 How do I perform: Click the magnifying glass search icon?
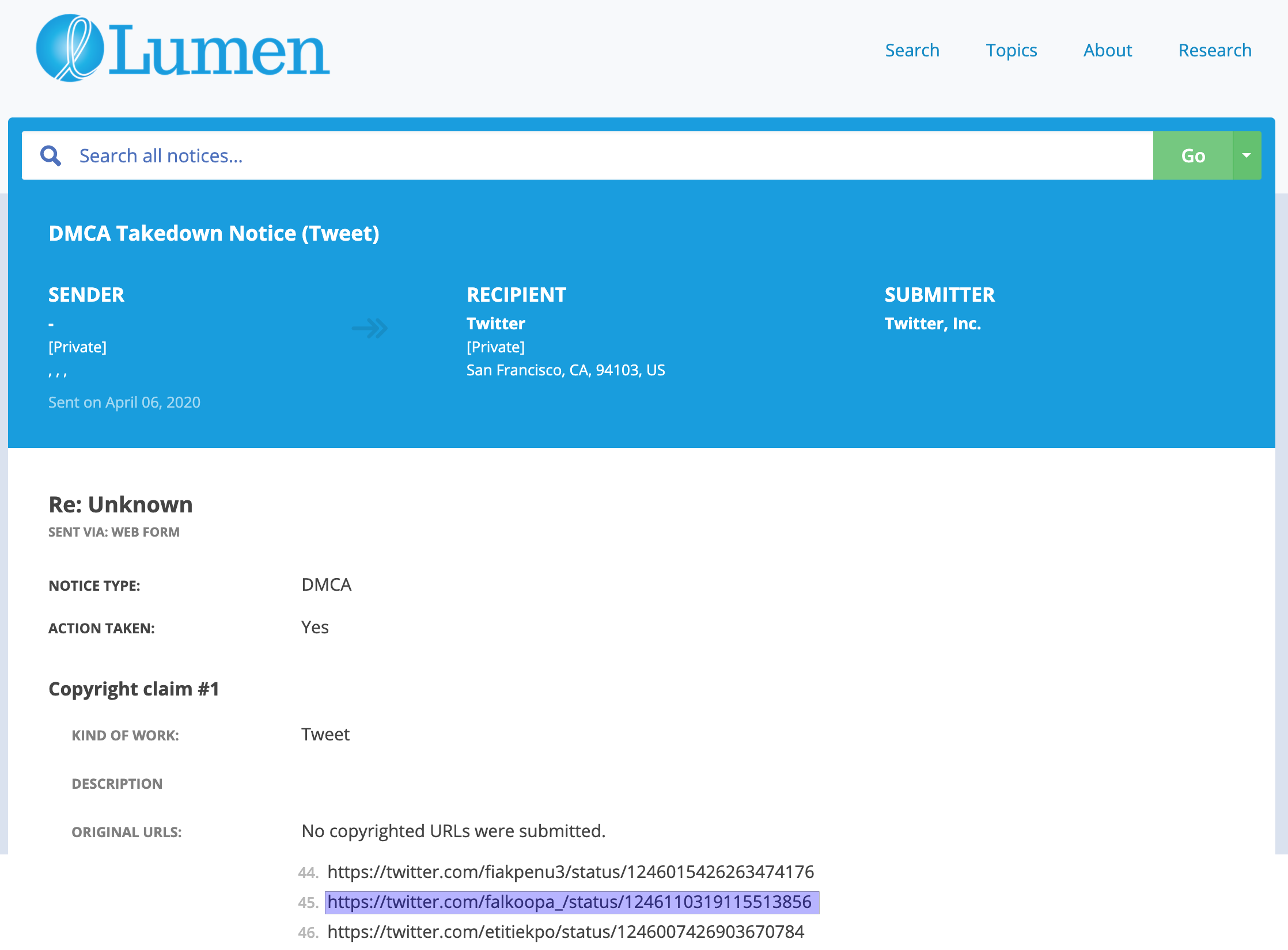[51, 155]
